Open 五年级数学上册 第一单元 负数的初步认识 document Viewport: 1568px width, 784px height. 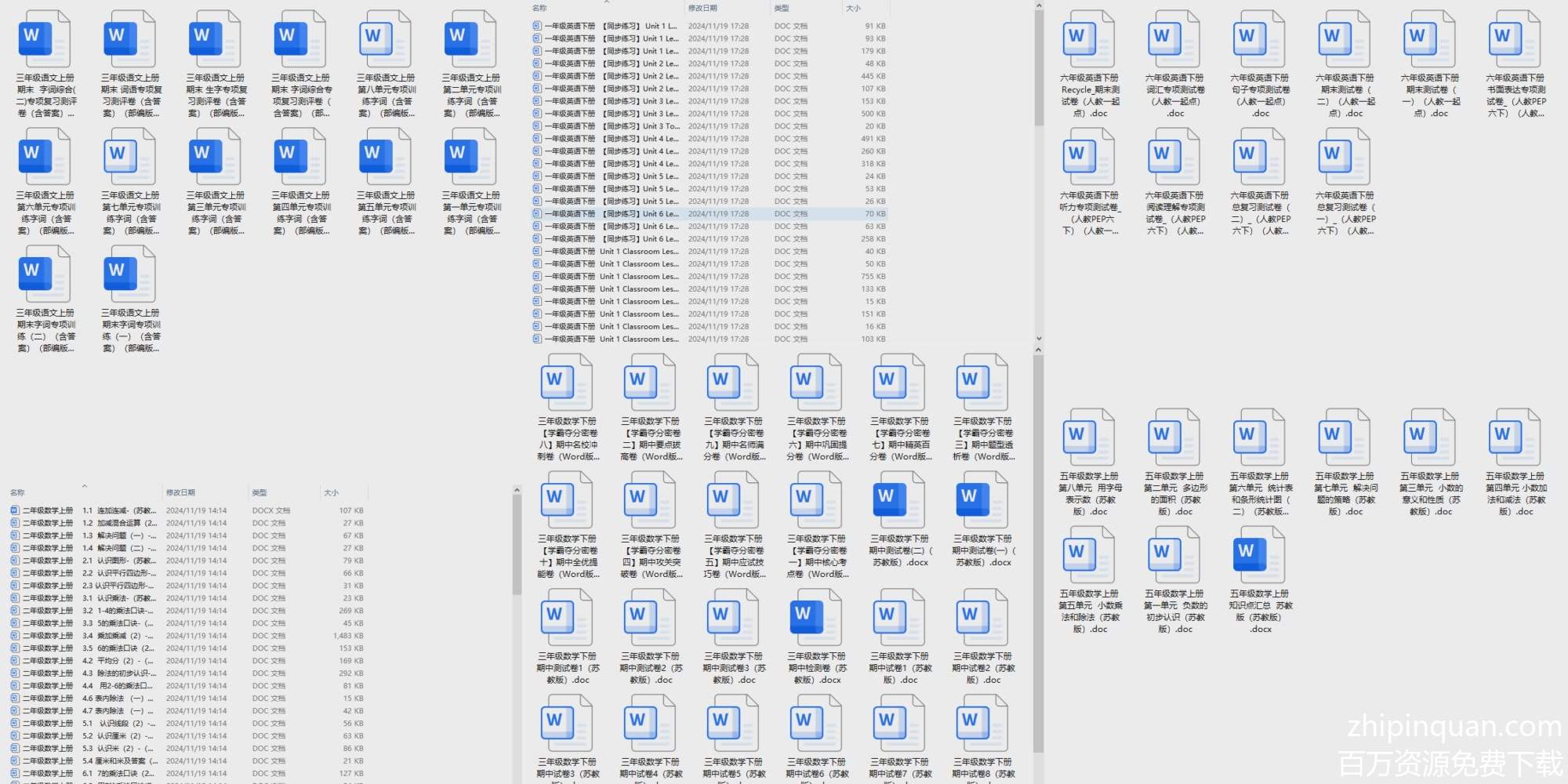[1174, 556]
